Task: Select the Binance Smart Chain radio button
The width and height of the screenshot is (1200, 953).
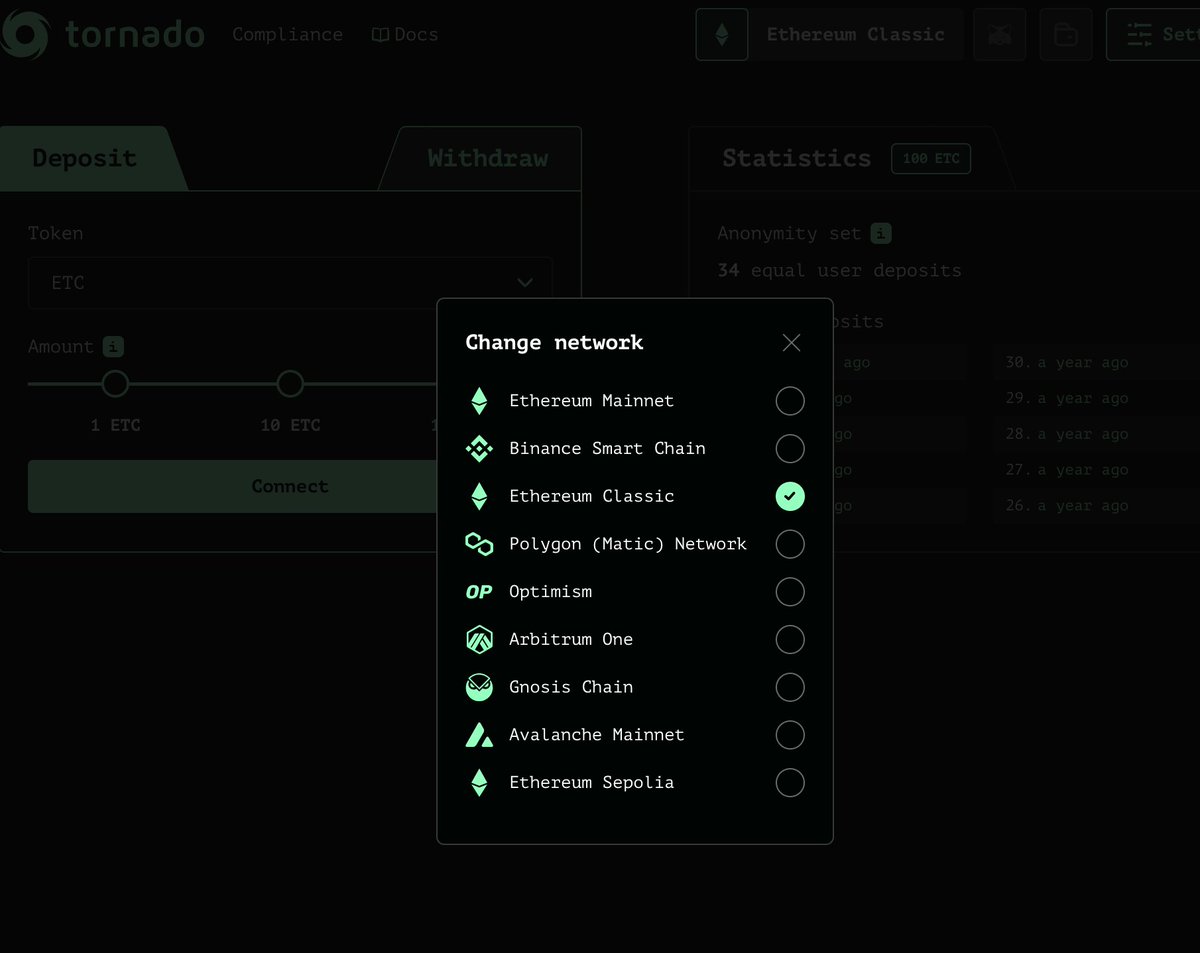Action: pyautogui.click(x=790, y=449)
